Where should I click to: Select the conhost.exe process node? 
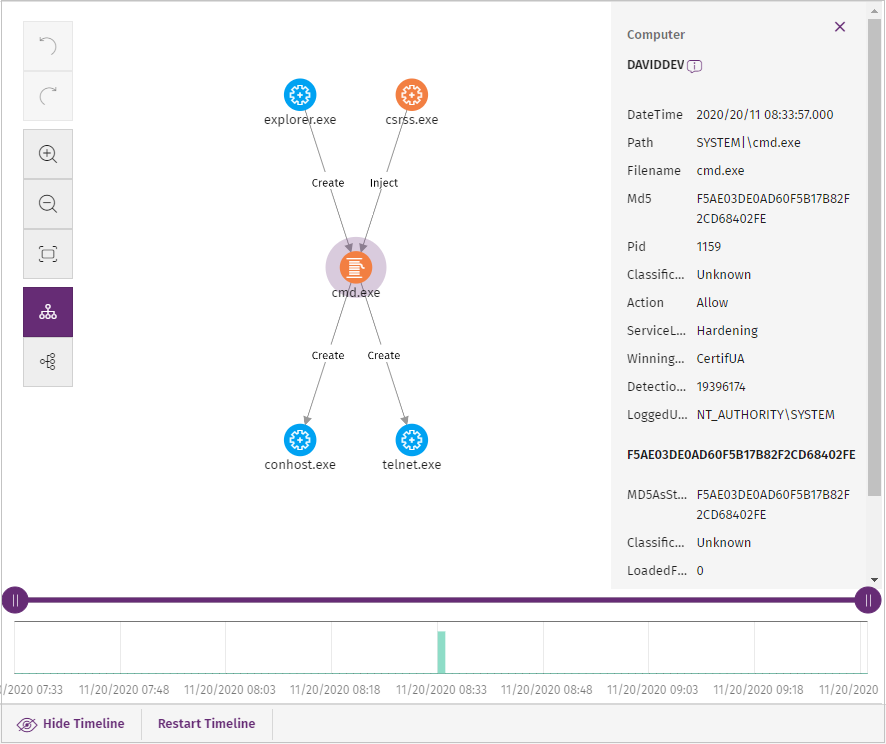pyautogui.click(x=300, y=440)
